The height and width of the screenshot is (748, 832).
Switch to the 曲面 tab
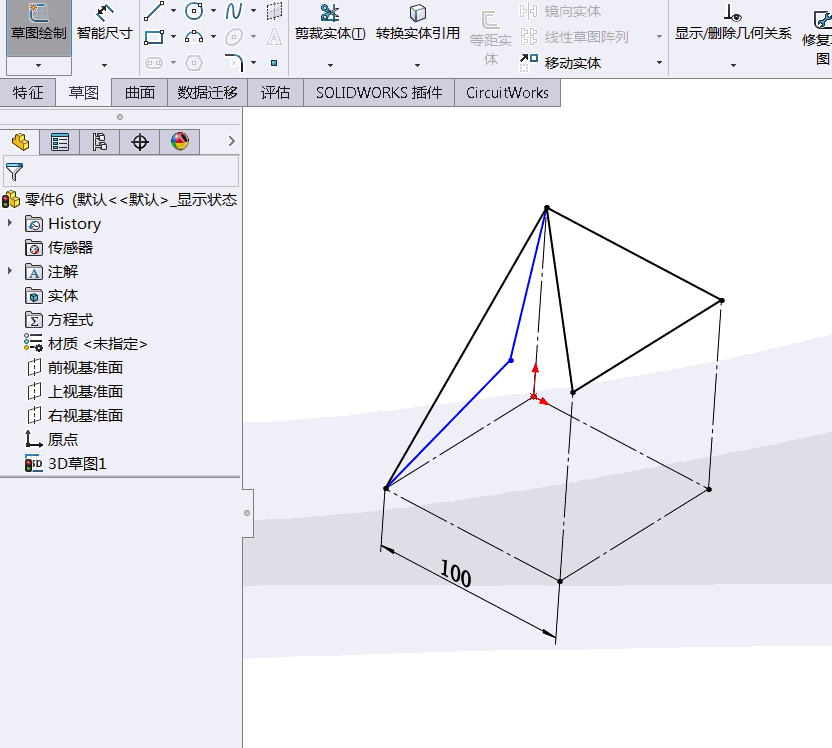tap(140, 93)
